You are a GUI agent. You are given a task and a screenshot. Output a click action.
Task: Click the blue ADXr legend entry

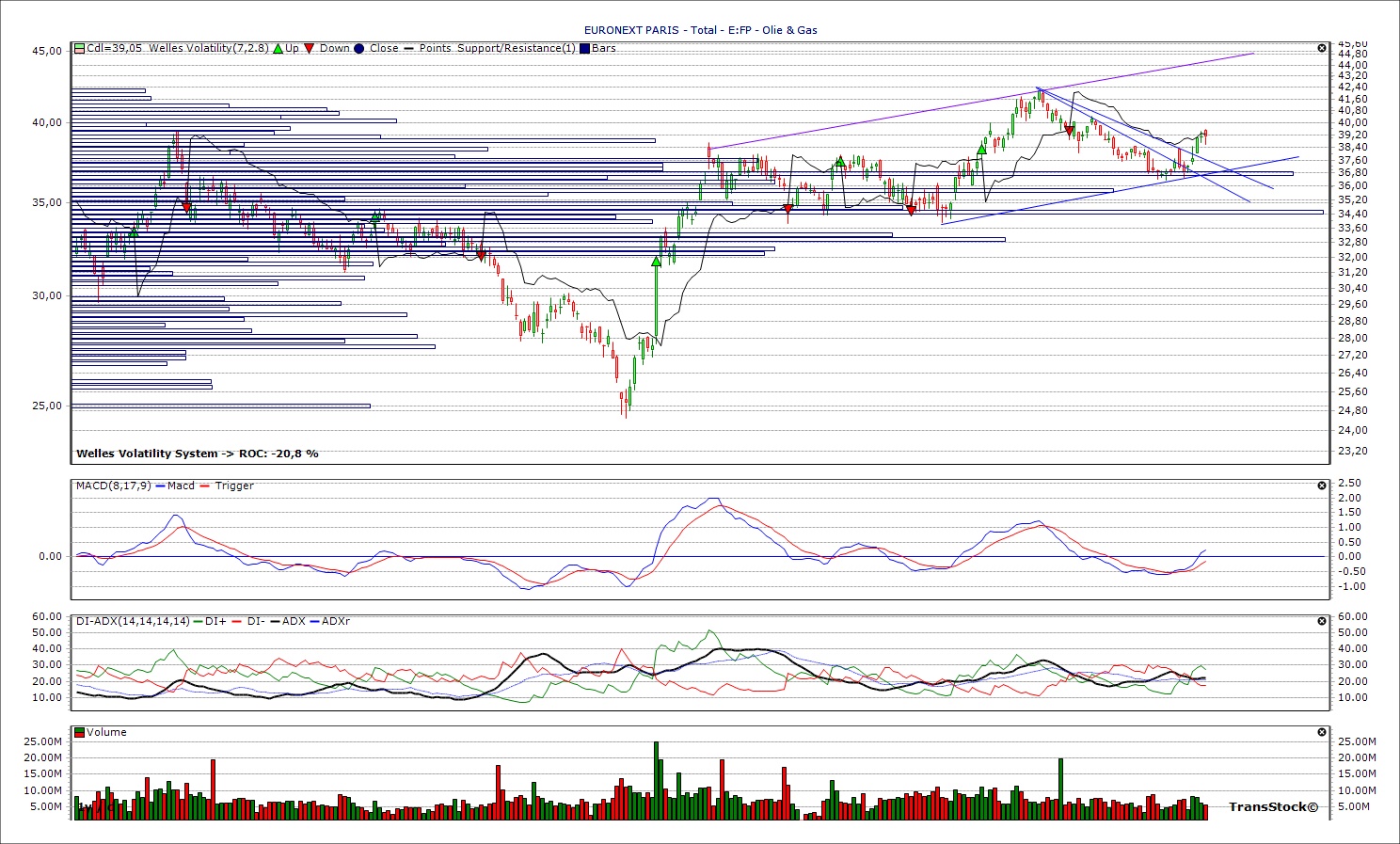click(x=330, y=621)
